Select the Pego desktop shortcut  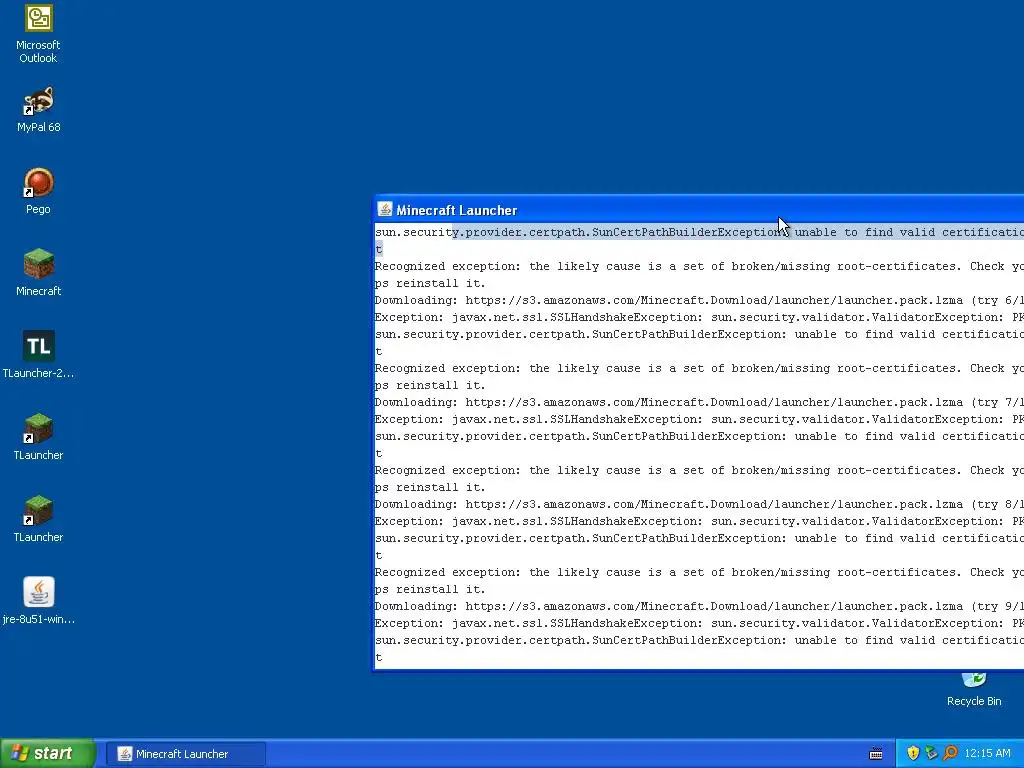(x=38, y=191)
